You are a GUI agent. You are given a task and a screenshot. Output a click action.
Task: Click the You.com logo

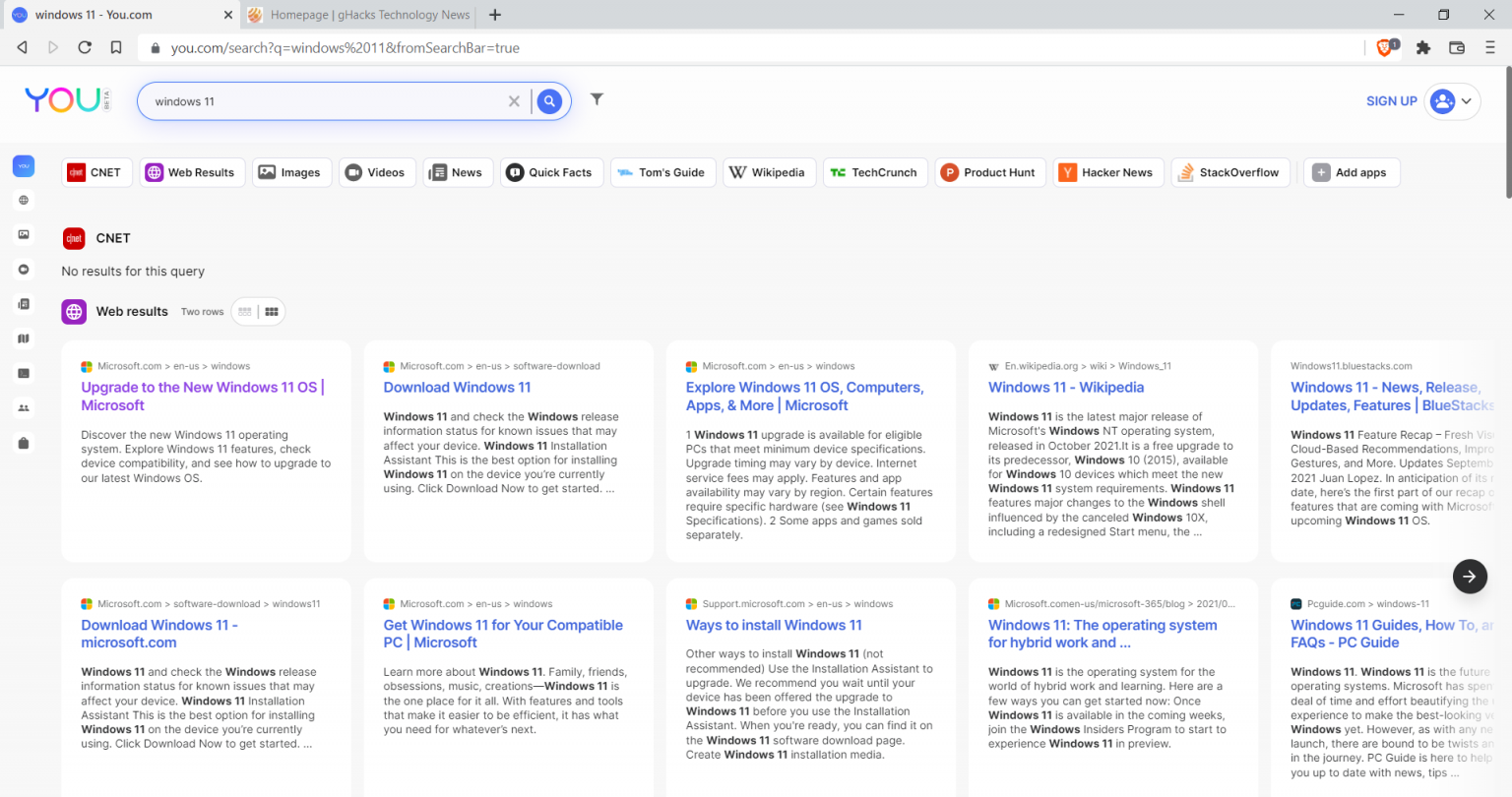67,99
